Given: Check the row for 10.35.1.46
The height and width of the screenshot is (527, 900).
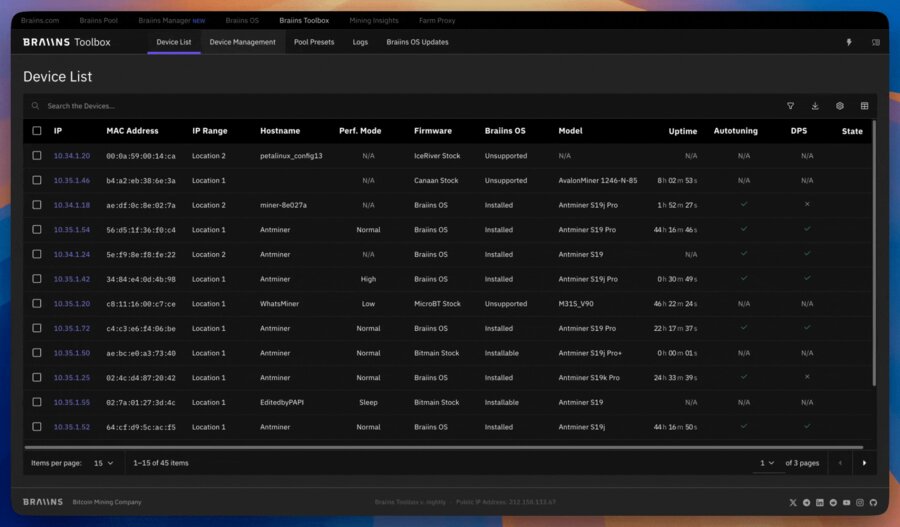Looking at the screenshot, I should (x=37, y=180).
